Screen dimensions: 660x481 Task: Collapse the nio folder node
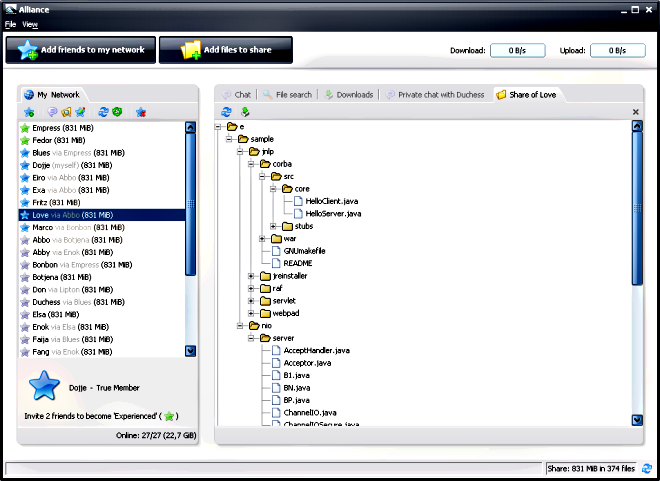pyautogui.click(x=240, y=326)
